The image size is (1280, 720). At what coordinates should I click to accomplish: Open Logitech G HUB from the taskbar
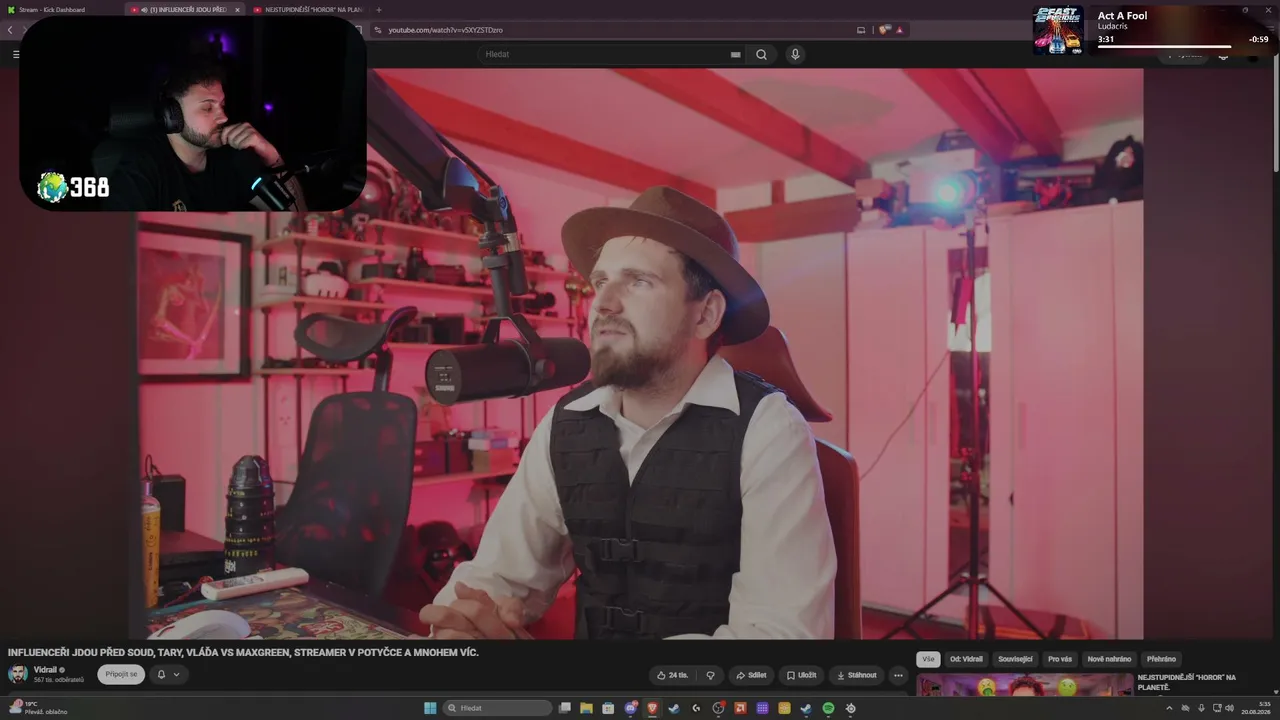point(696,708)
